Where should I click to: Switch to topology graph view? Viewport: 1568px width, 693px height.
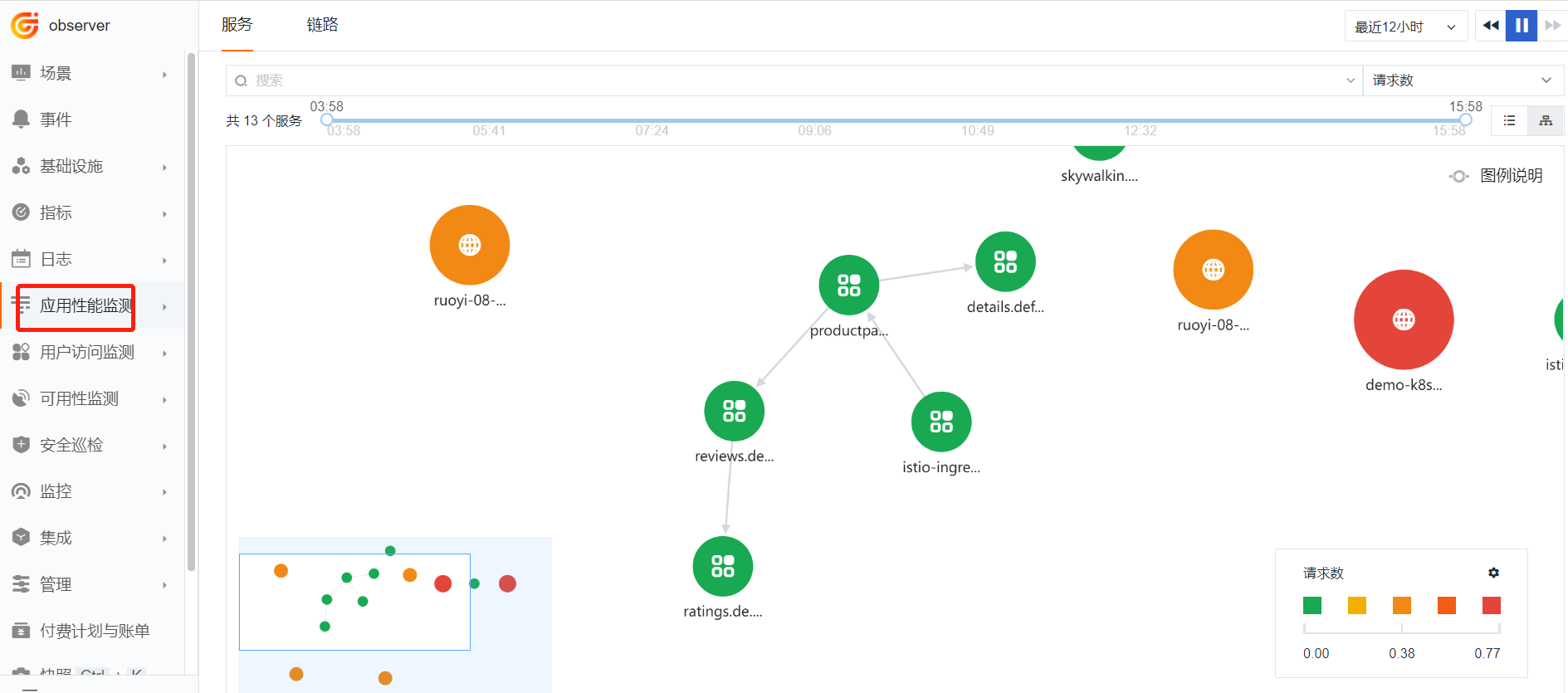tap(1546, 121)
